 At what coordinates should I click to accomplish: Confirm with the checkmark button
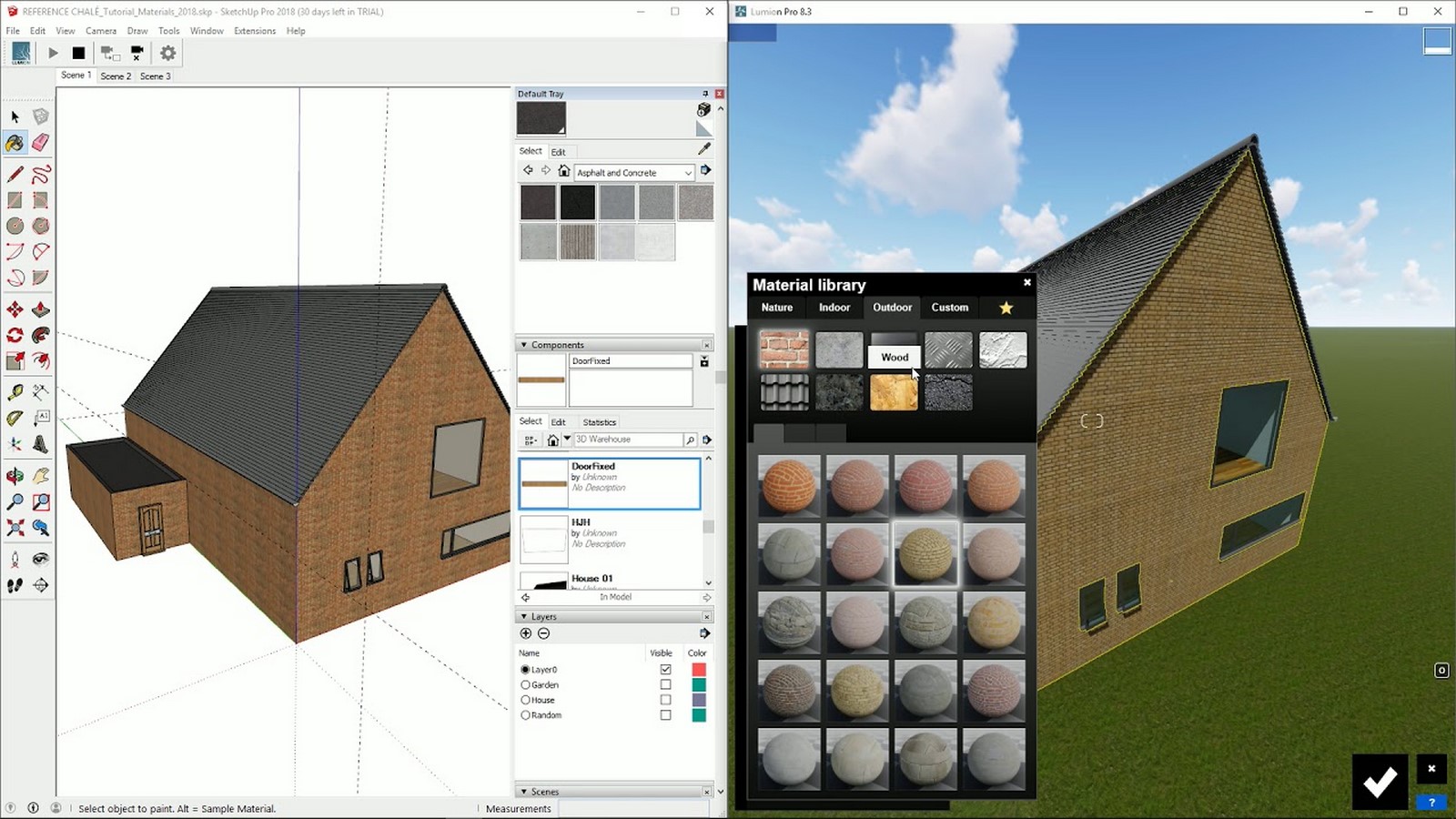point(1380,781)
